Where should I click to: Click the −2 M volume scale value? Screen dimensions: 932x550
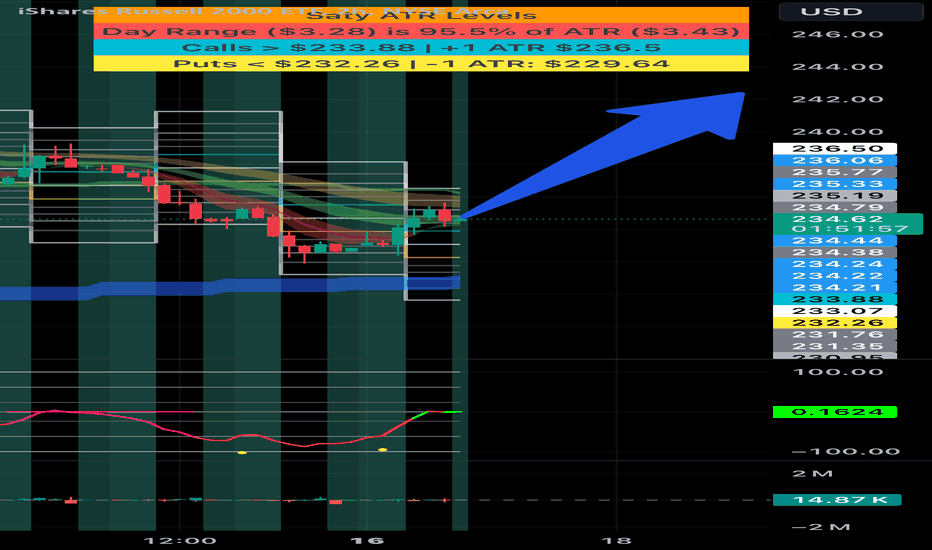click(x=820, y=527)
